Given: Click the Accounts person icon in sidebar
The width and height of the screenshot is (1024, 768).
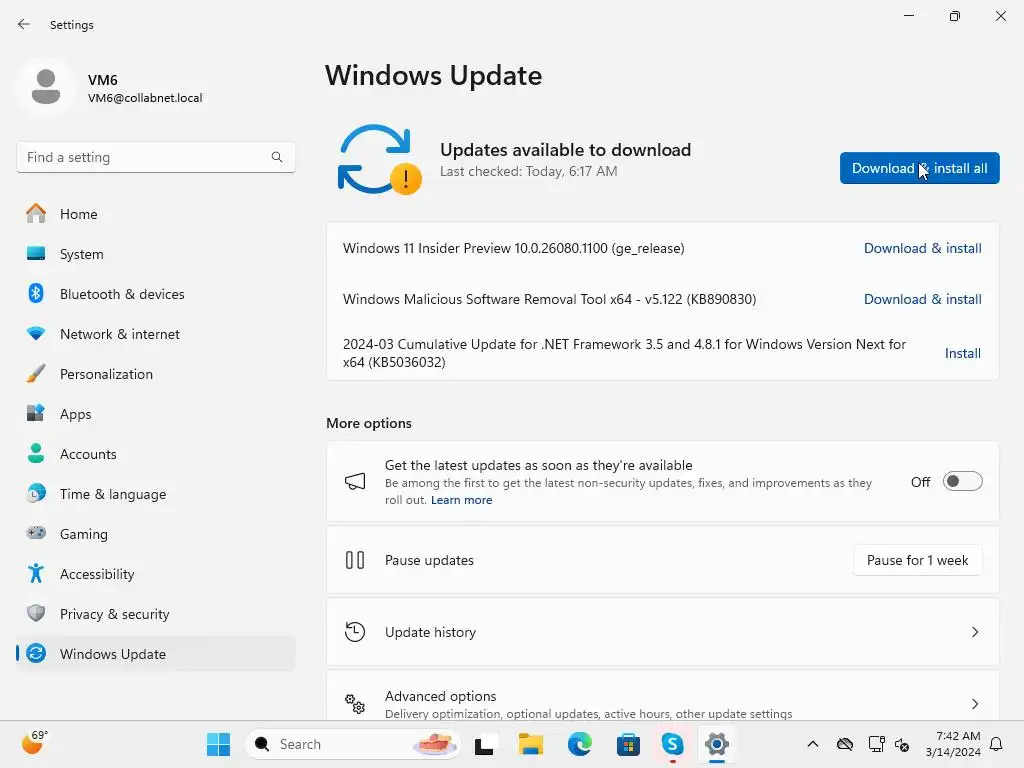Looking at the screenshot, I should 36,453.
